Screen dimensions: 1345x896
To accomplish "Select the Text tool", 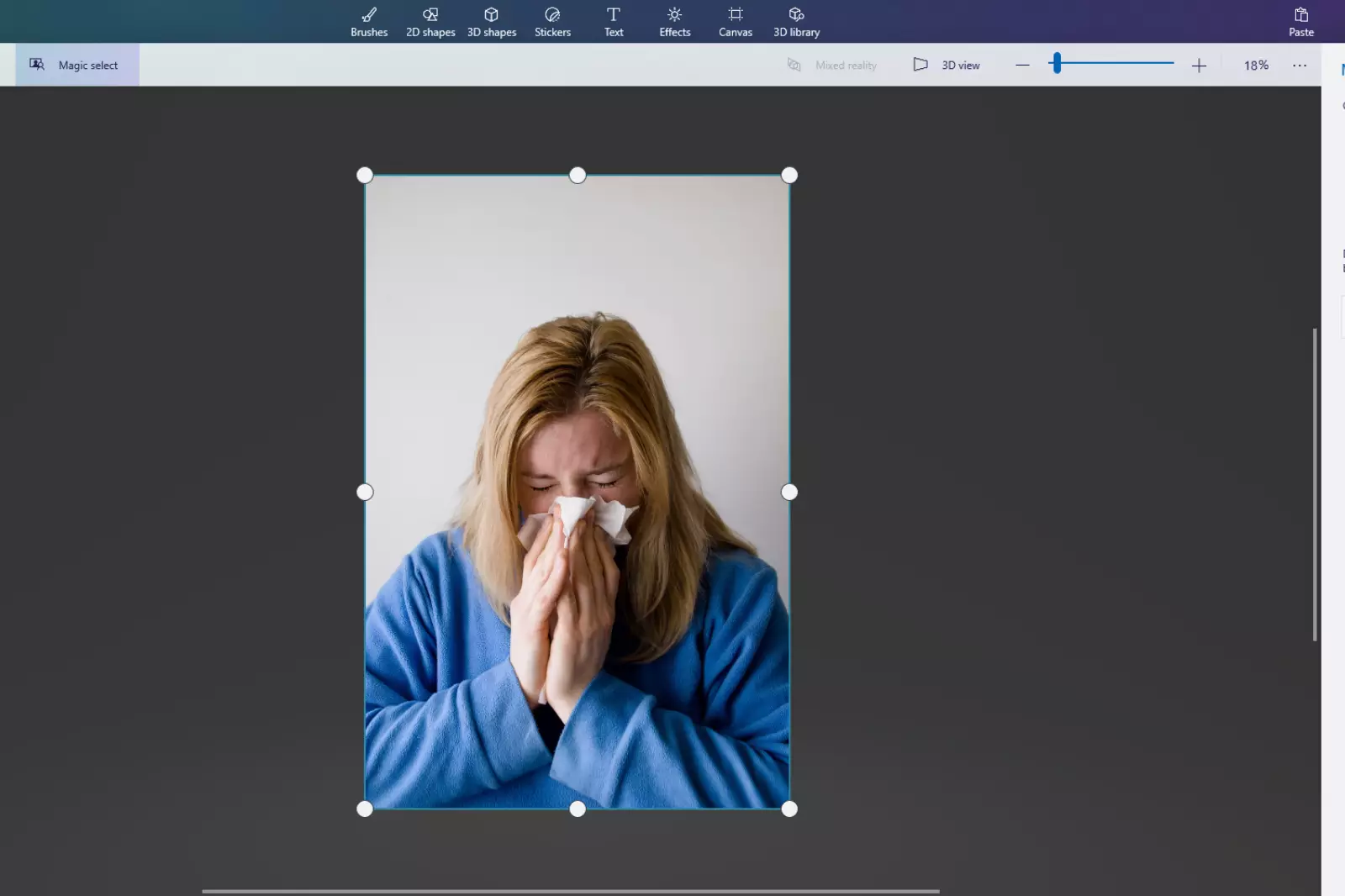I will [613, 21].
